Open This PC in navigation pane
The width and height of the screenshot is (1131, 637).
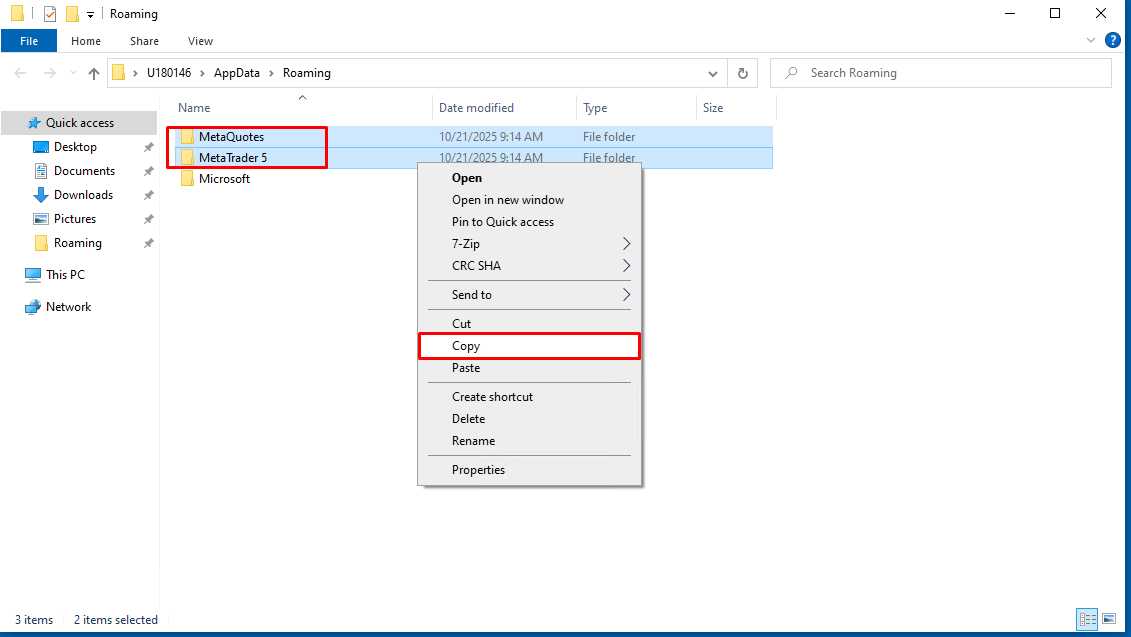click(x=65, y=275)
